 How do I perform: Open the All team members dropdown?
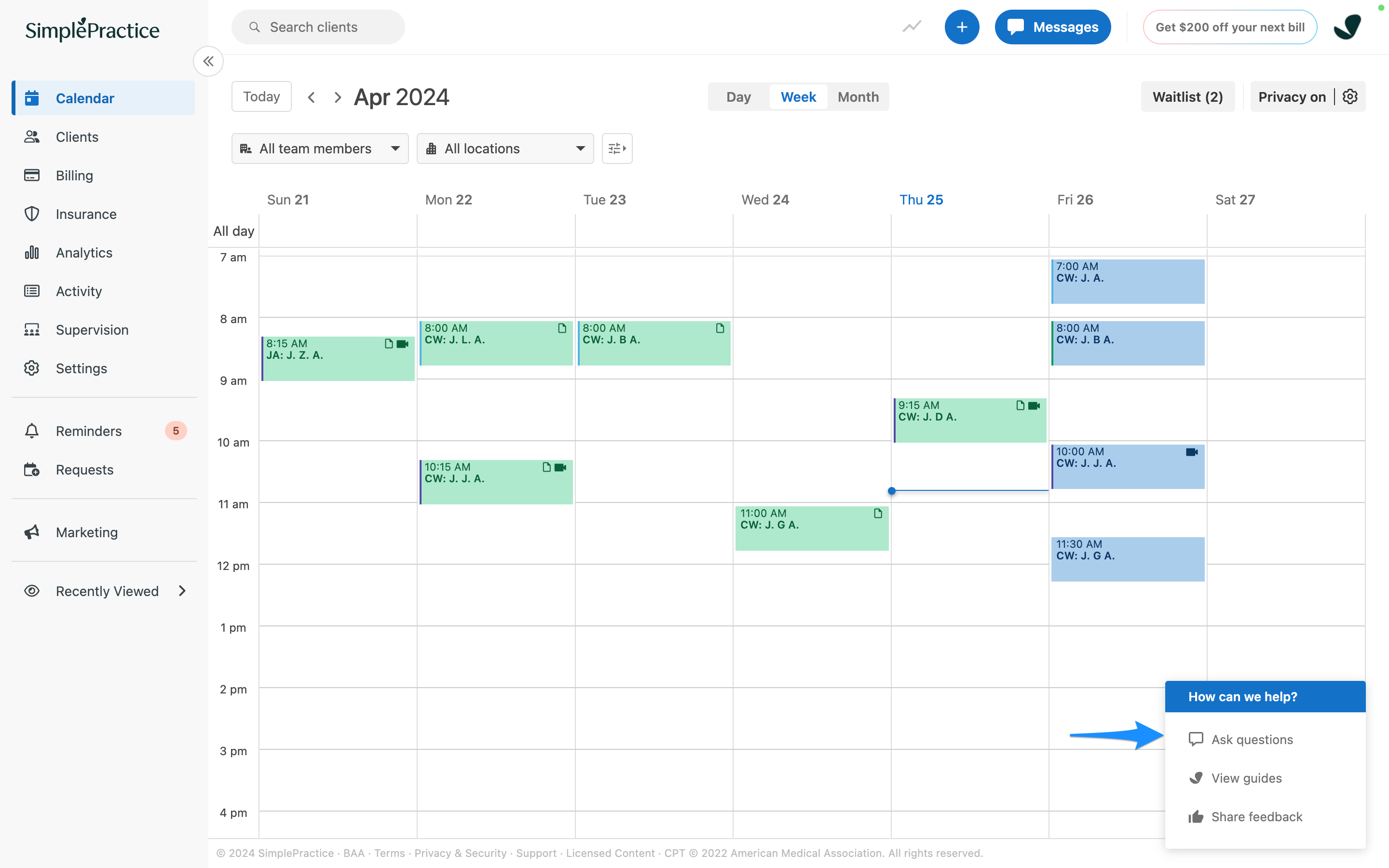320,149
